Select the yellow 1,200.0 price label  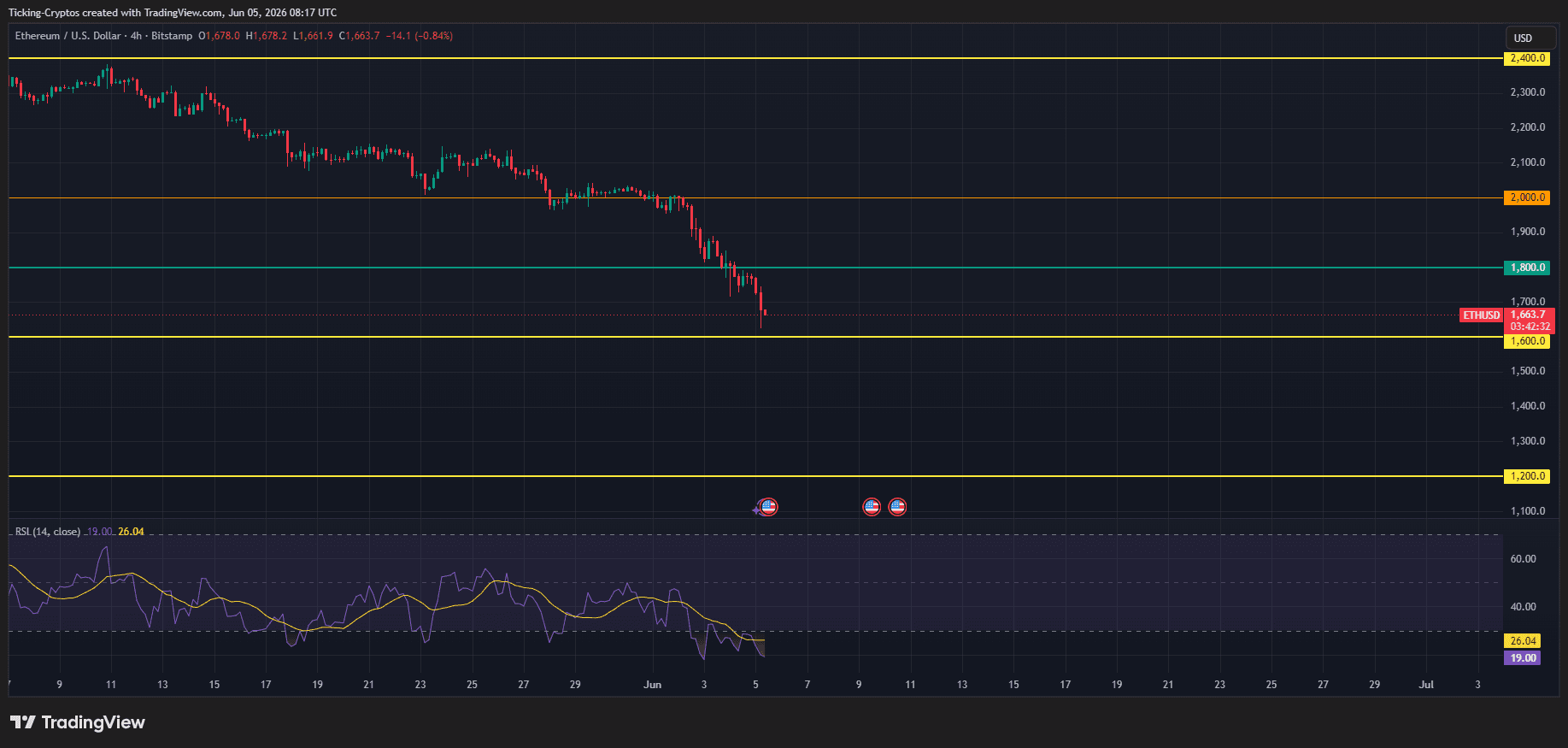coord(1527,476)
